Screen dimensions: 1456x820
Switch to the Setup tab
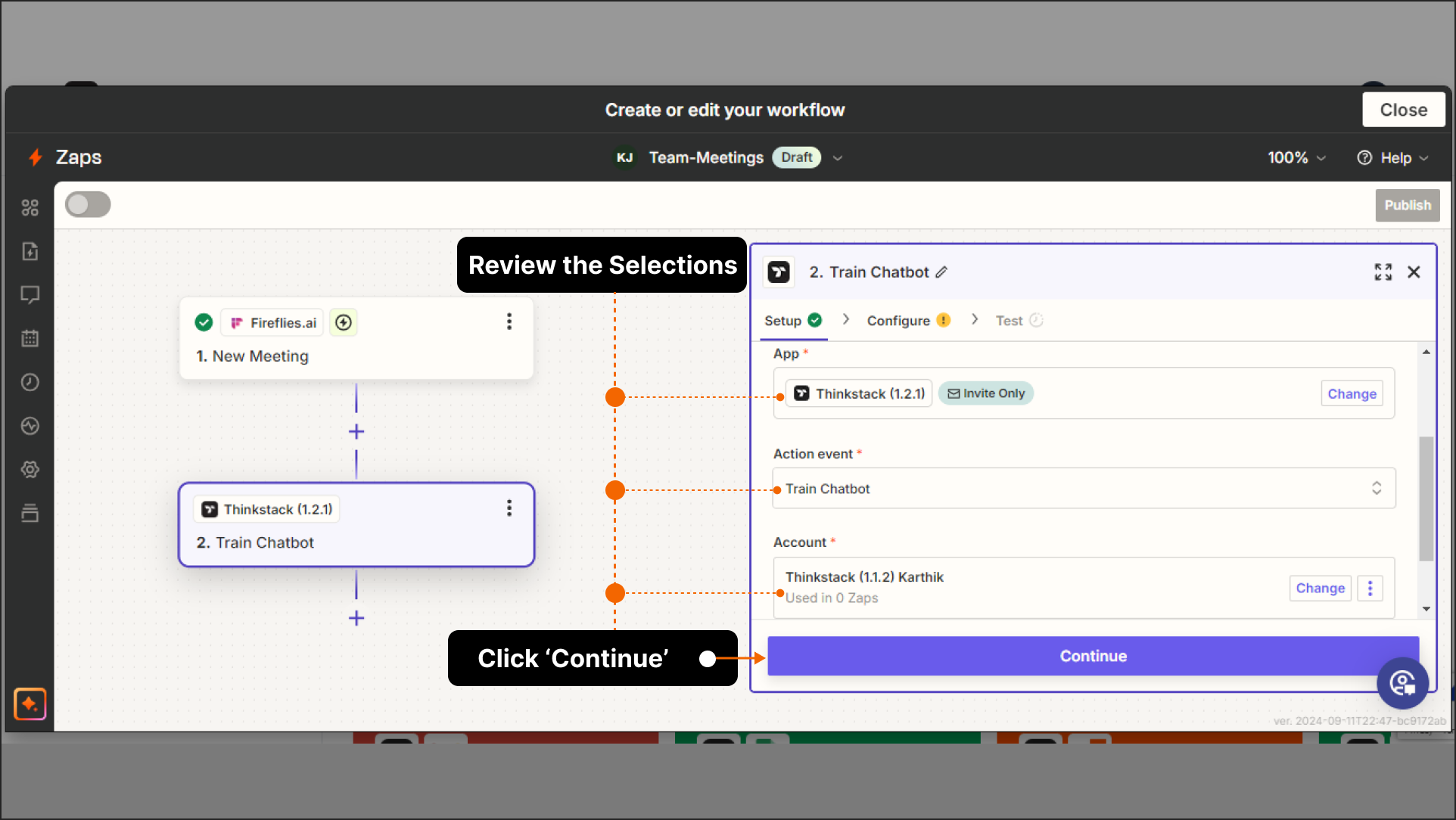pyautogui.click(x=792, y=321)
